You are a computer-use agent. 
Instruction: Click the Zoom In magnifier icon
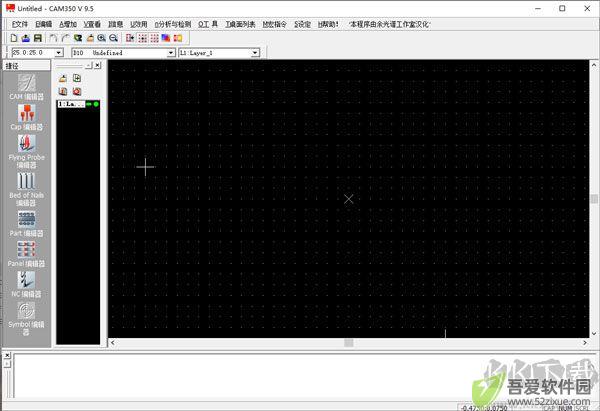click(101, 38)
